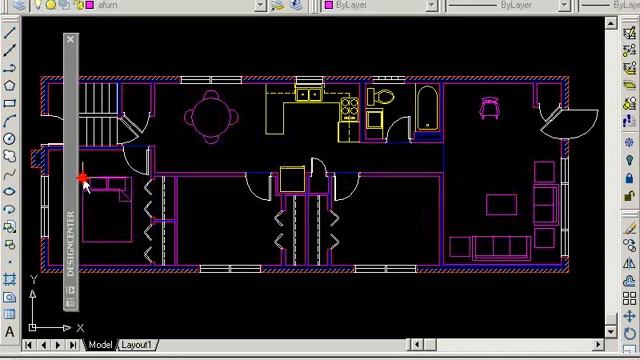Toggle afurn layer viewport freeze icon
Viewport: 640px width, 360px height.
coord(64,5)
